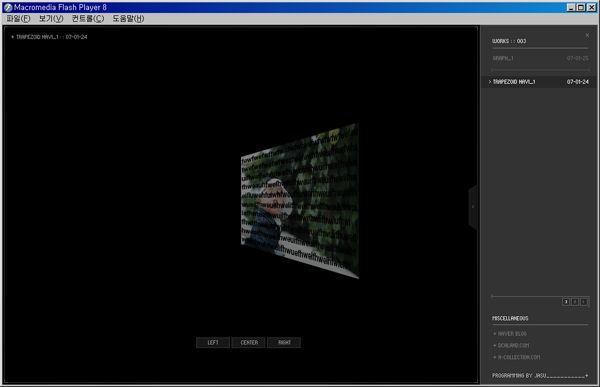The width and height of the screenshot is (600, 387).
Task: Open the N-COLLECTION.COM link
Action: pyautogui.click(x=517, y=357)
